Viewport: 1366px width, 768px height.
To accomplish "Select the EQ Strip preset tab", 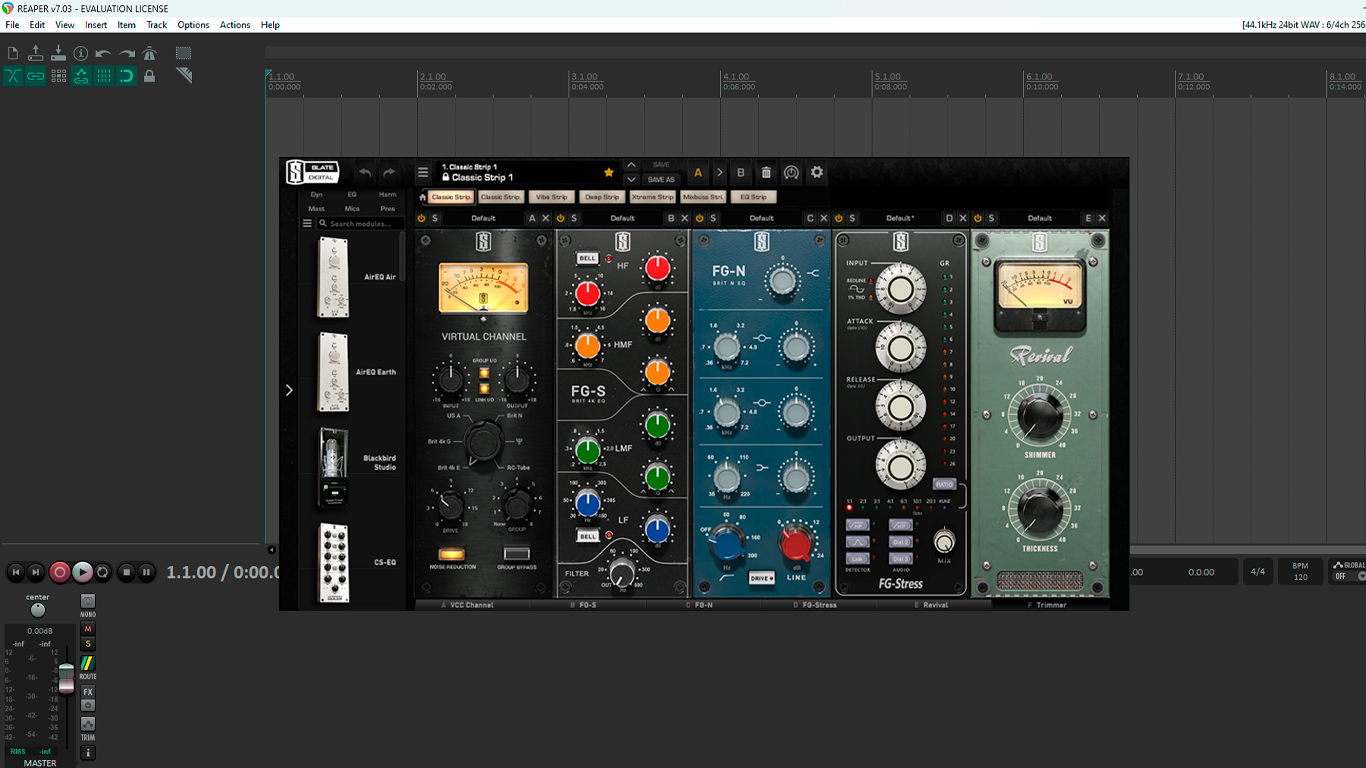I will click(x=754, y=197).
